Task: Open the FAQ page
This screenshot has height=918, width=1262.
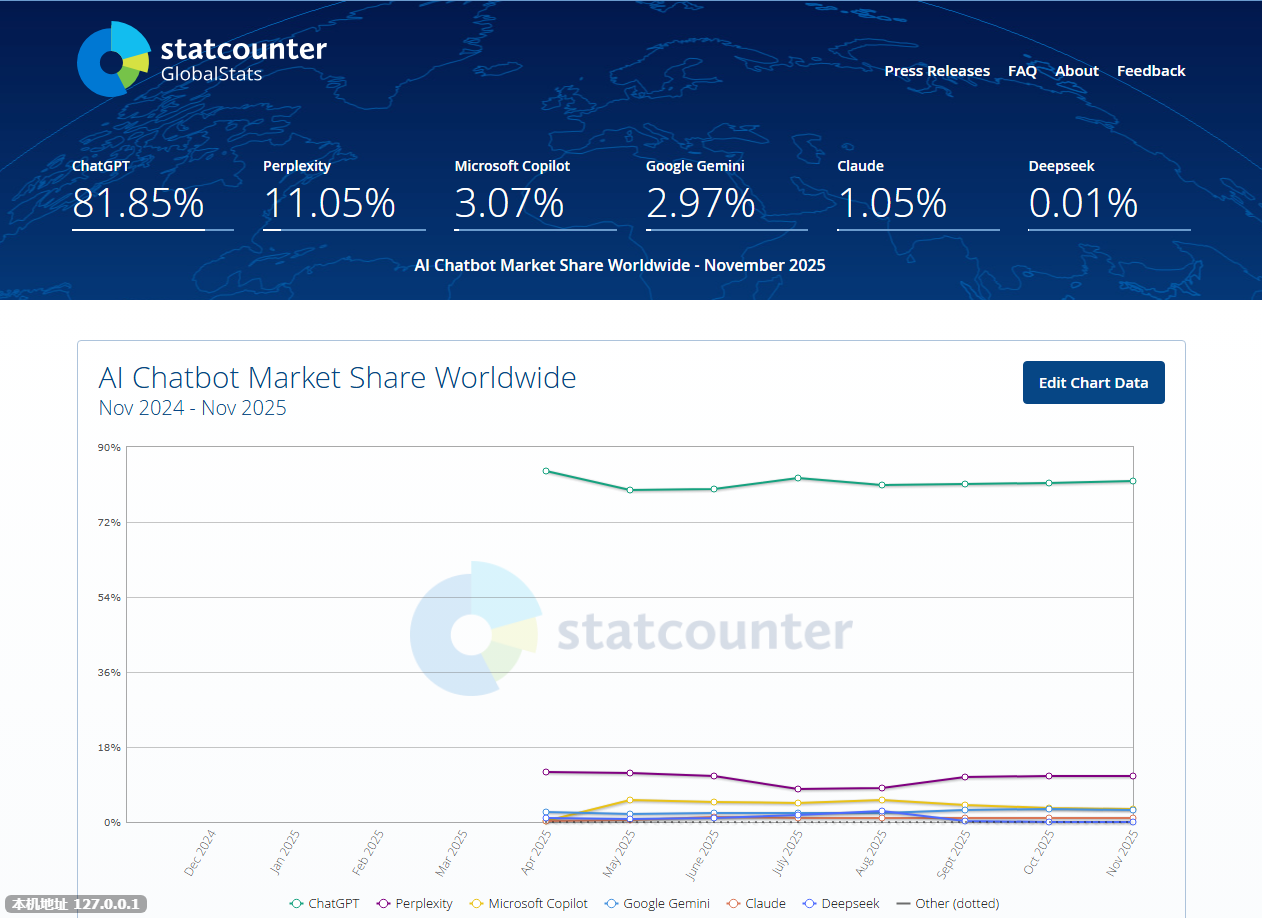Action: point(1022,71)
